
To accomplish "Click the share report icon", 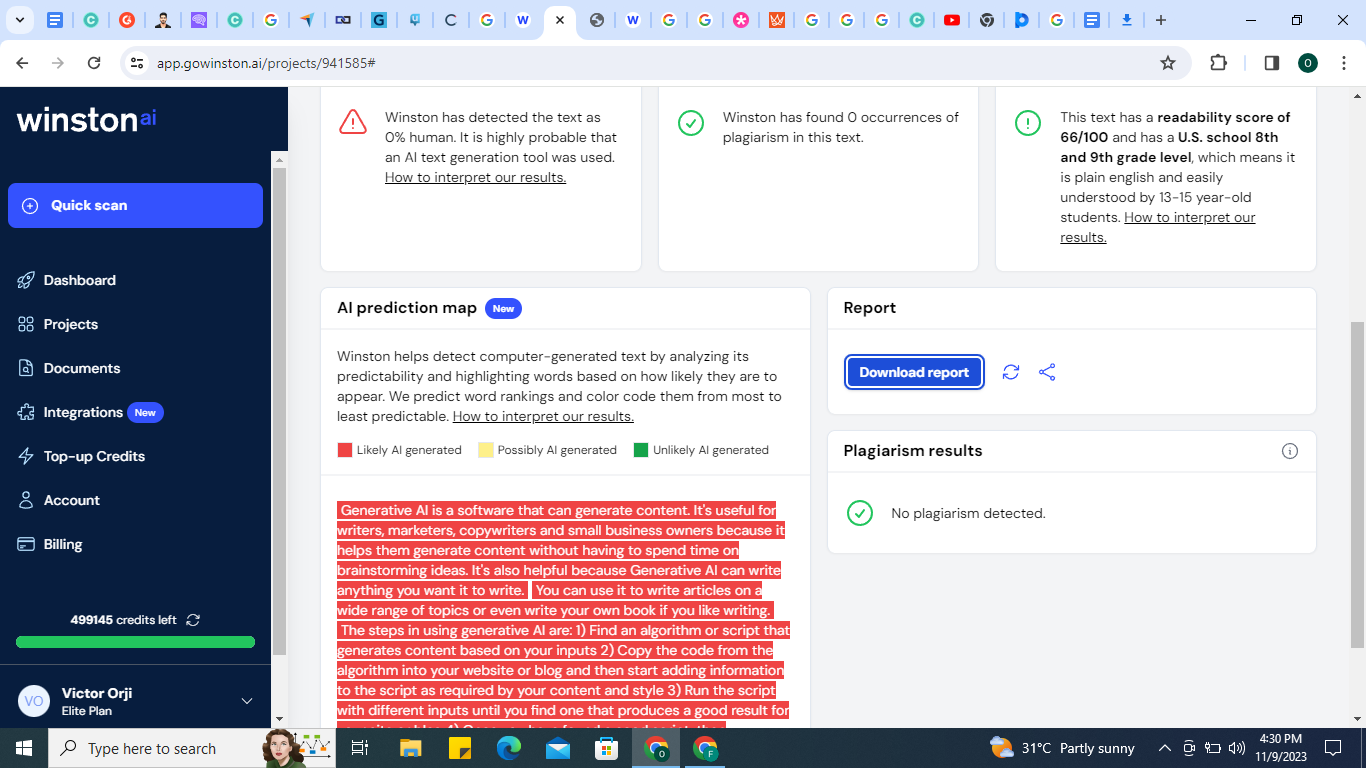I will coord(1047,372).
